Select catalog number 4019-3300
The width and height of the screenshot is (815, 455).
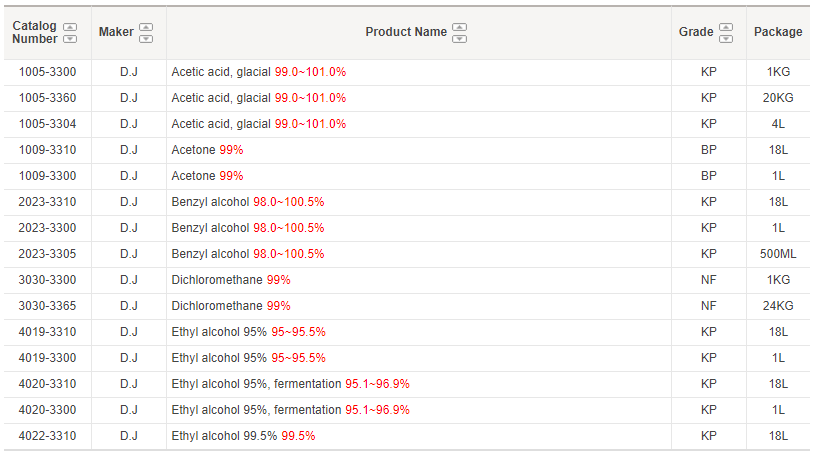[47, 358]
